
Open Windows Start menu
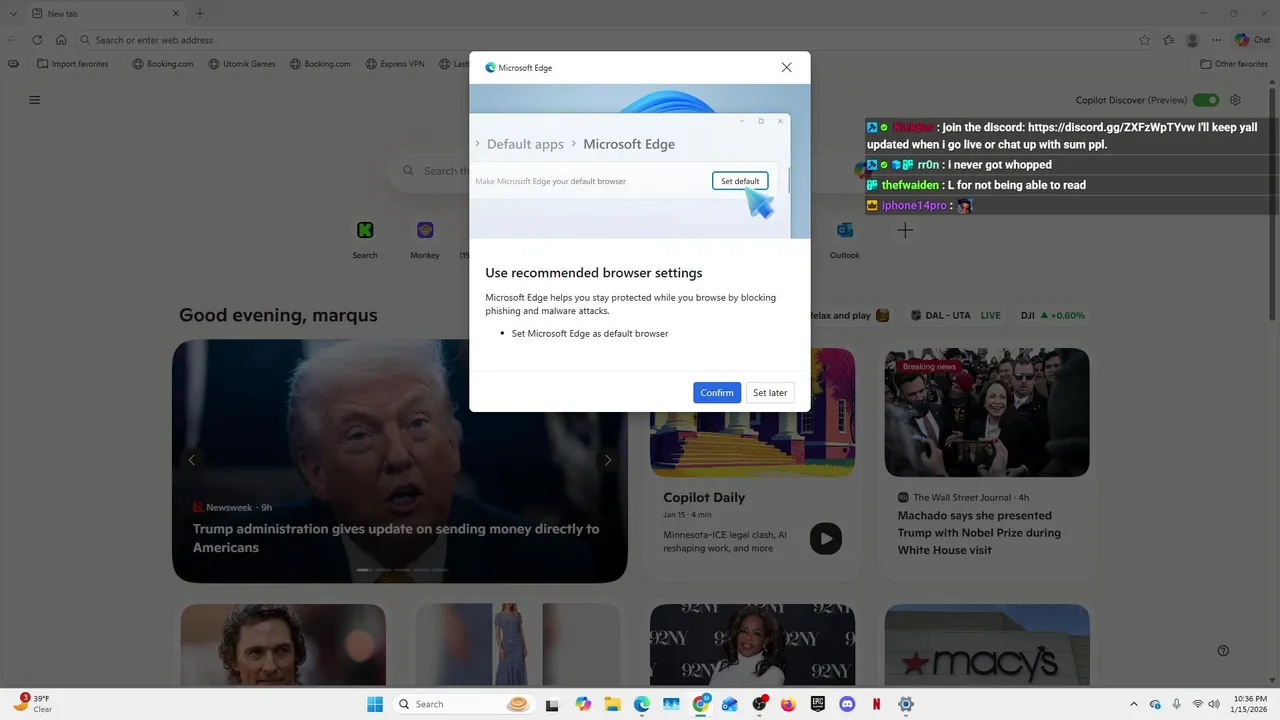coord(375,704)
